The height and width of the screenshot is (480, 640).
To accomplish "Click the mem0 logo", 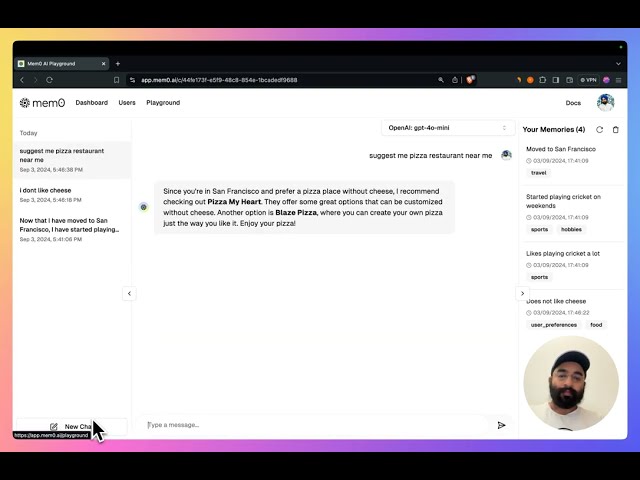I will (42, 103).
